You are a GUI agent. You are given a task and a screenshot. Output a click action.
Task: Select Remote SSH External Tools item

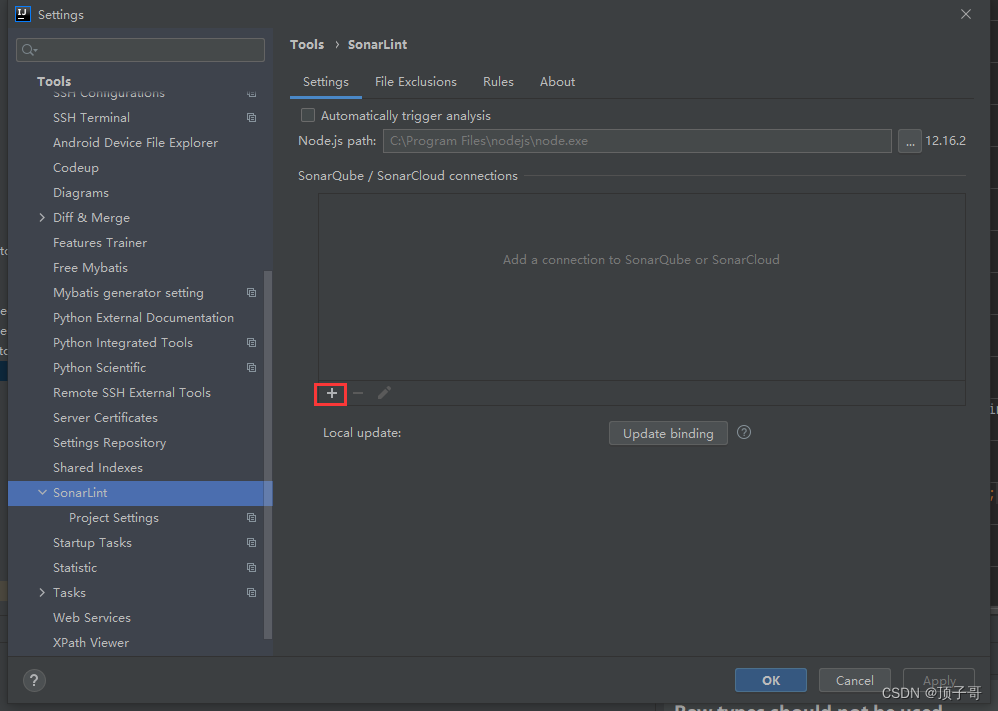(132, 393)
